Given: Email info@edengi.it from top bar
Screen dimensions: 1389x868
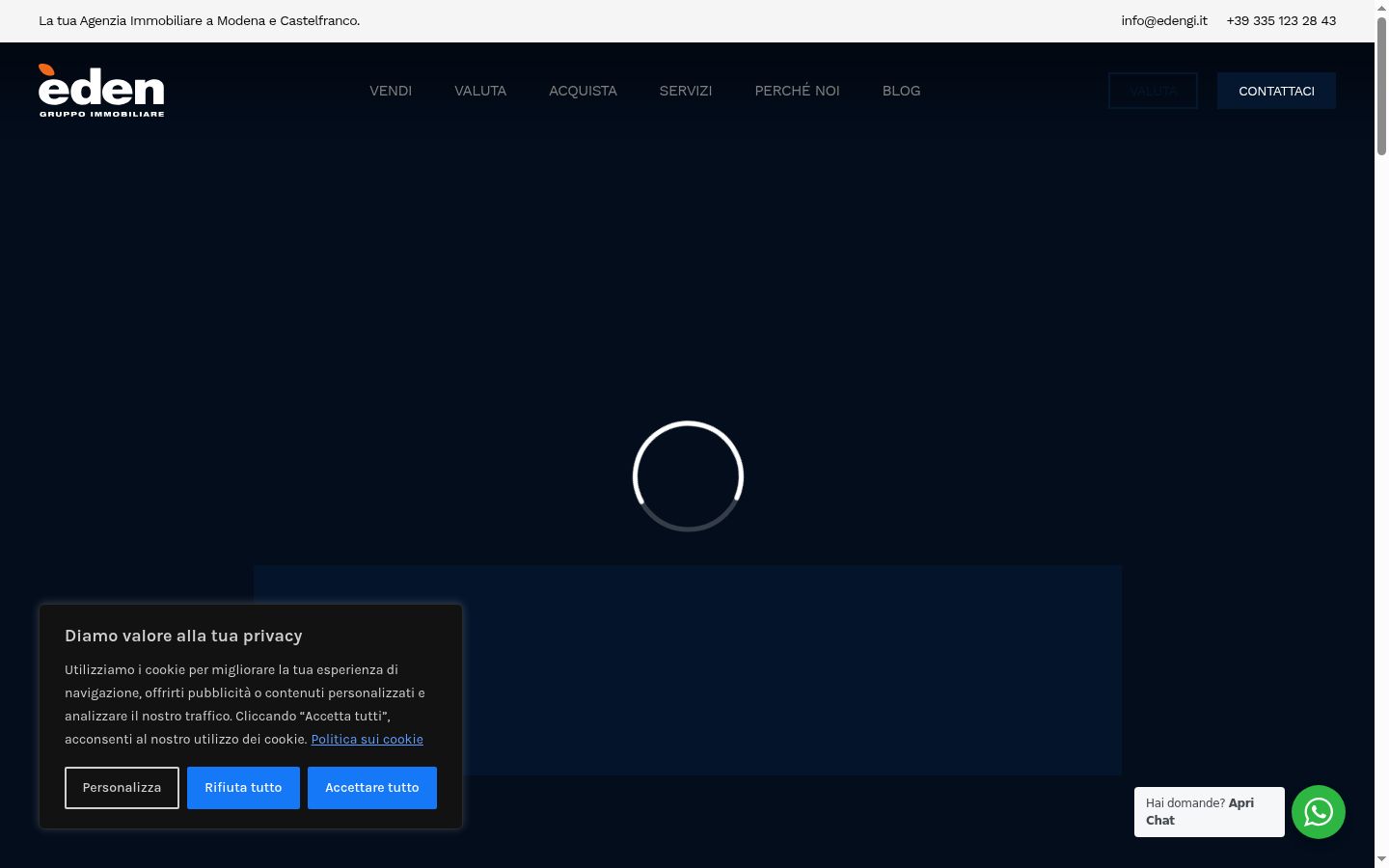Looking at the screenshot, I should [1164, 20].
